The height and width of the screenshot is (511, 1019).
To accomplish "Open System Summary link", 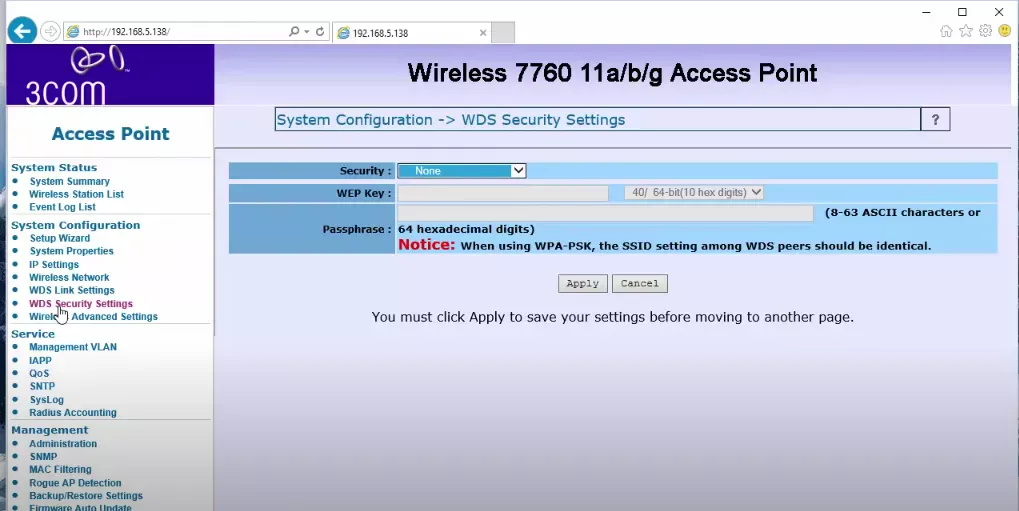I will click(x=70, y=181).
